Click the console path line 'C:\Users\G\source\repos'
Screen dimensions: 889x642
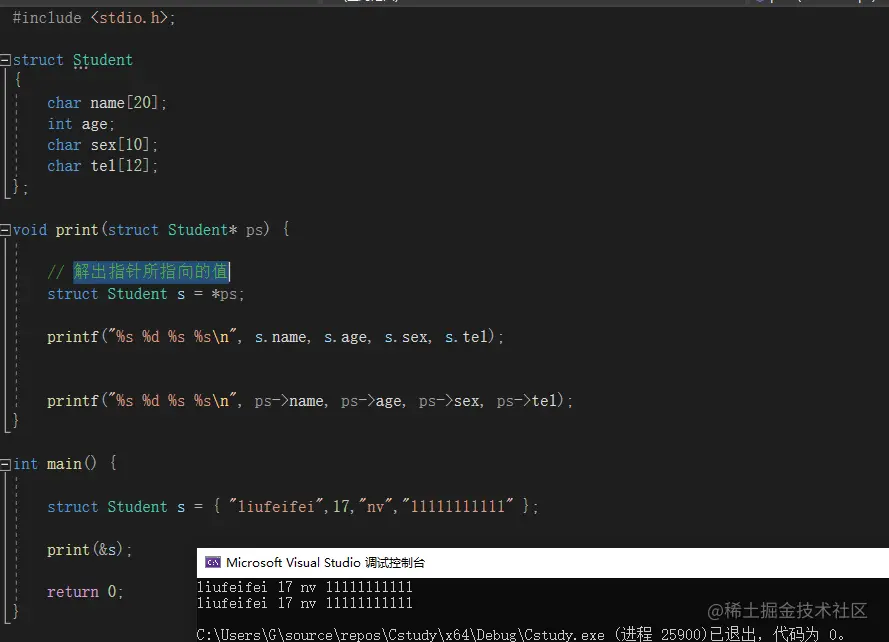pyautogui.click(x=520, y=634)
